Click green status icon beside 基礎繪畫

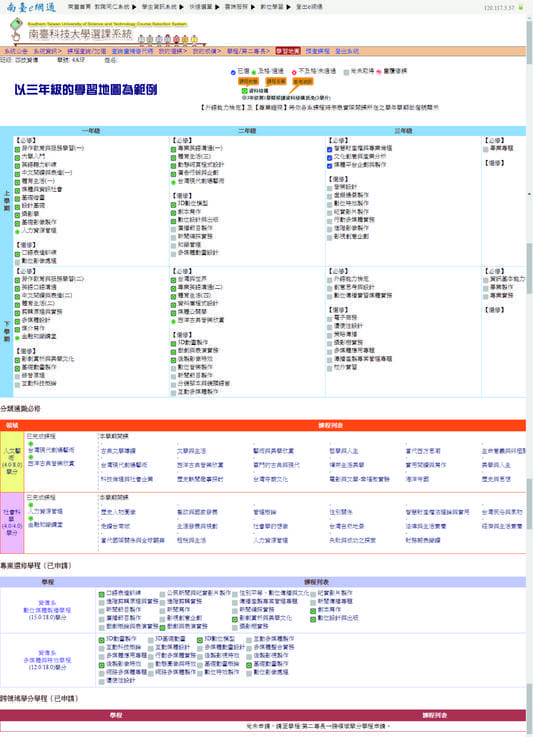[17, 198]
